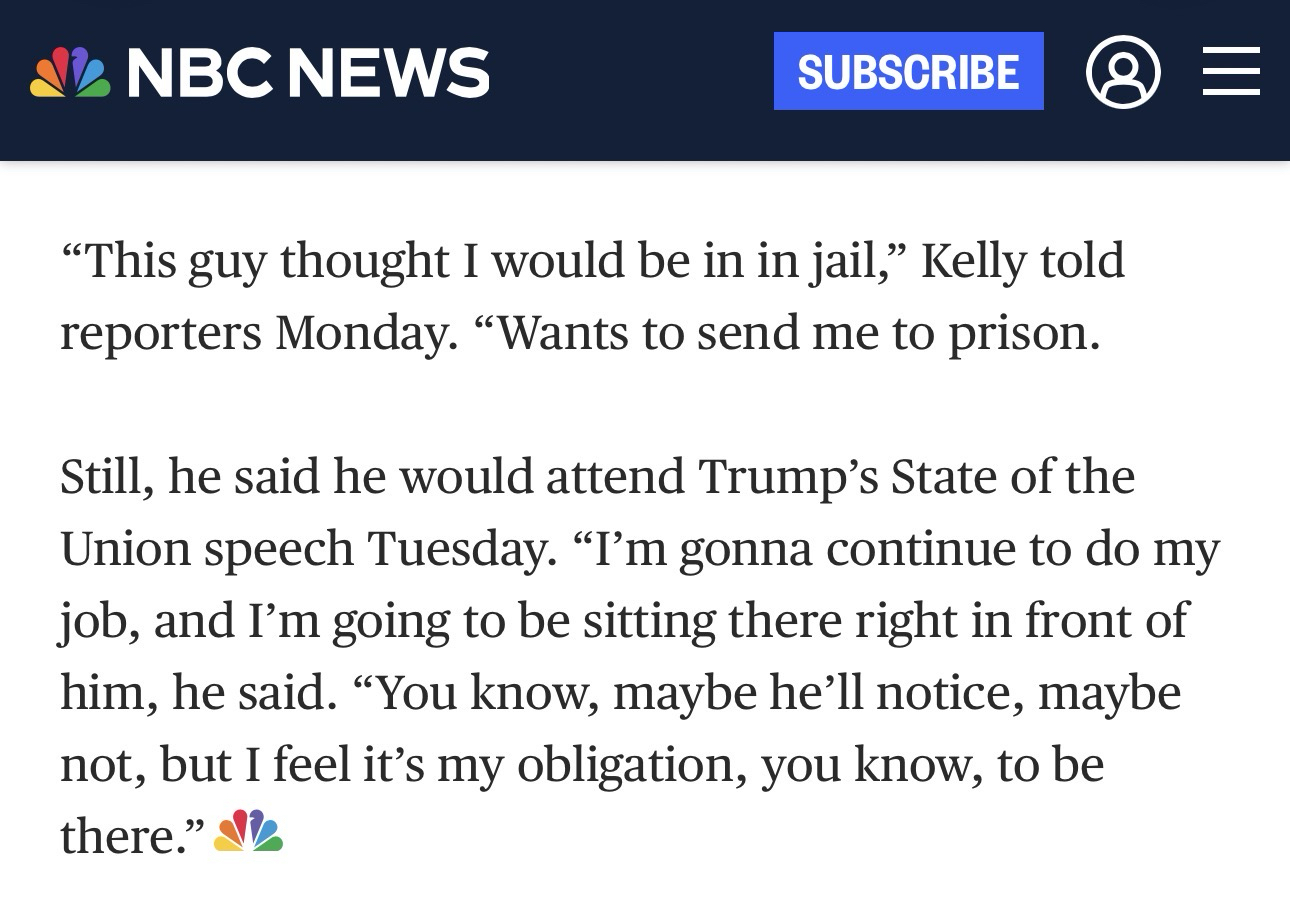Image resolution: width=1290 pixels, height=920 pixels.
Task: Click the word "Kelly" in the article
Action: pyautogui.click(x=973, y=260)
